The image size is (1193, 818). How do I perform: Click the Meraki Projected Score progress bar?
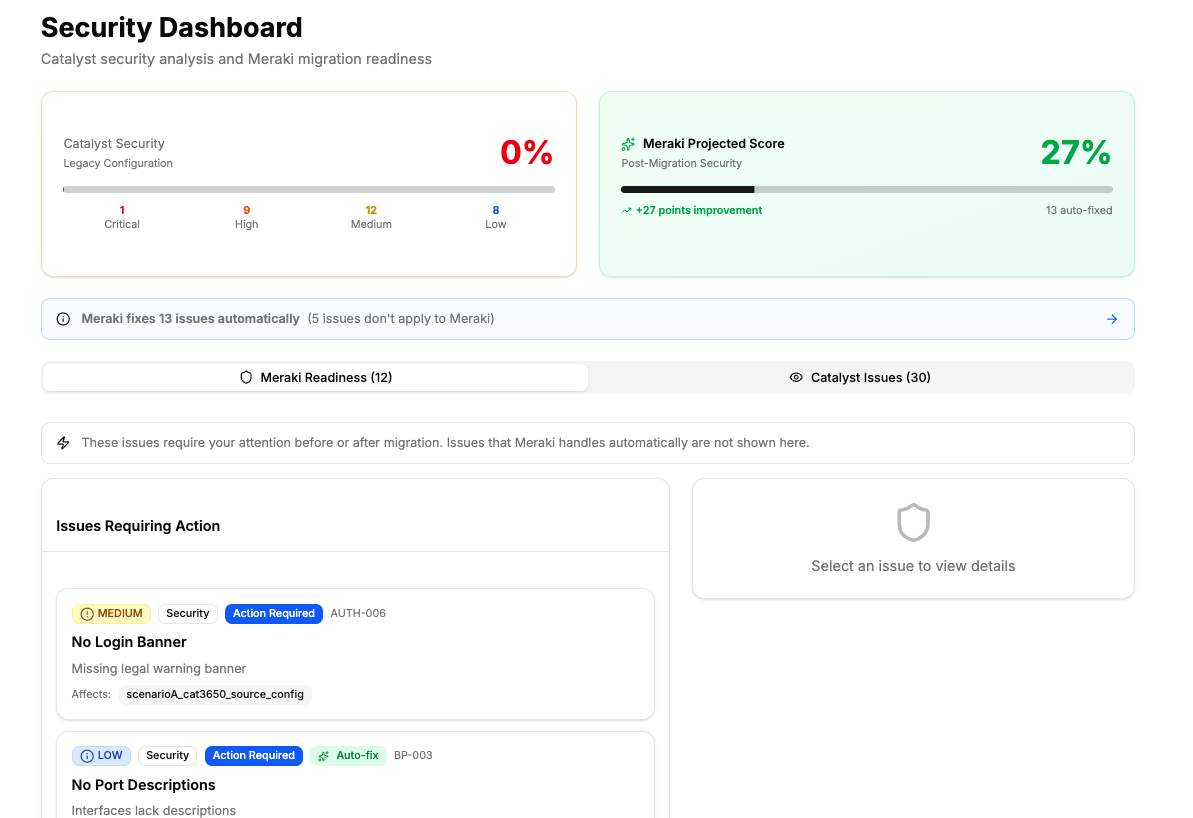[866, 189]
